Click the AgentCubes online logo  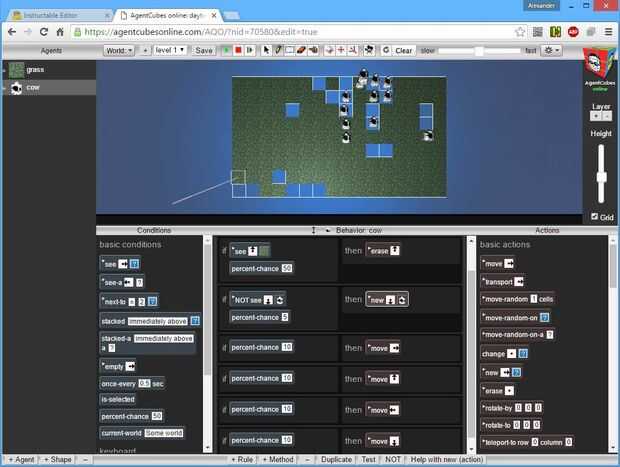[x=599, y=70]
